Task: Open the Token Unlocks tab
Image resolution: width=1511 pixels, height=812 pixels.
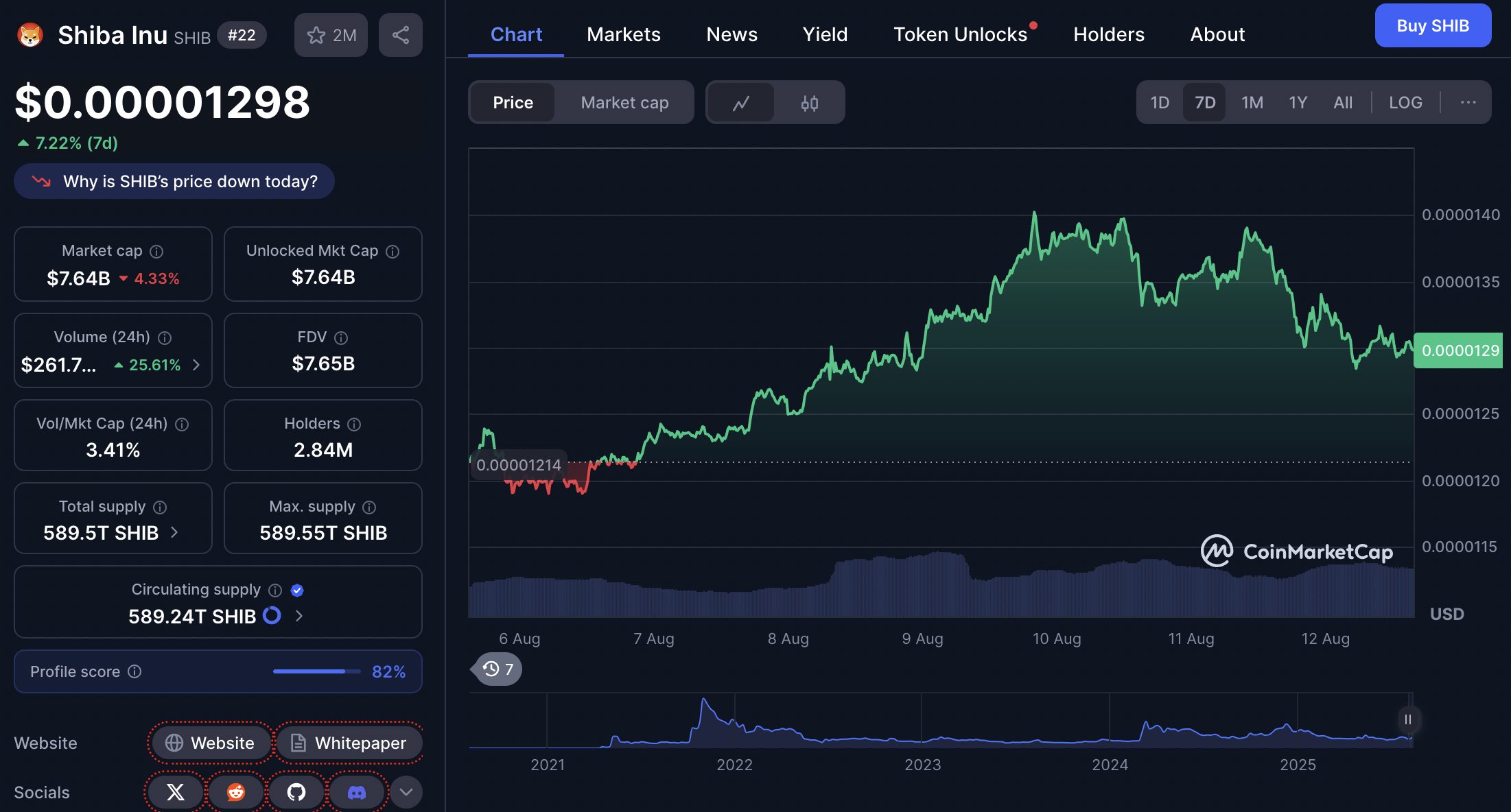Action: click(960, 34)
